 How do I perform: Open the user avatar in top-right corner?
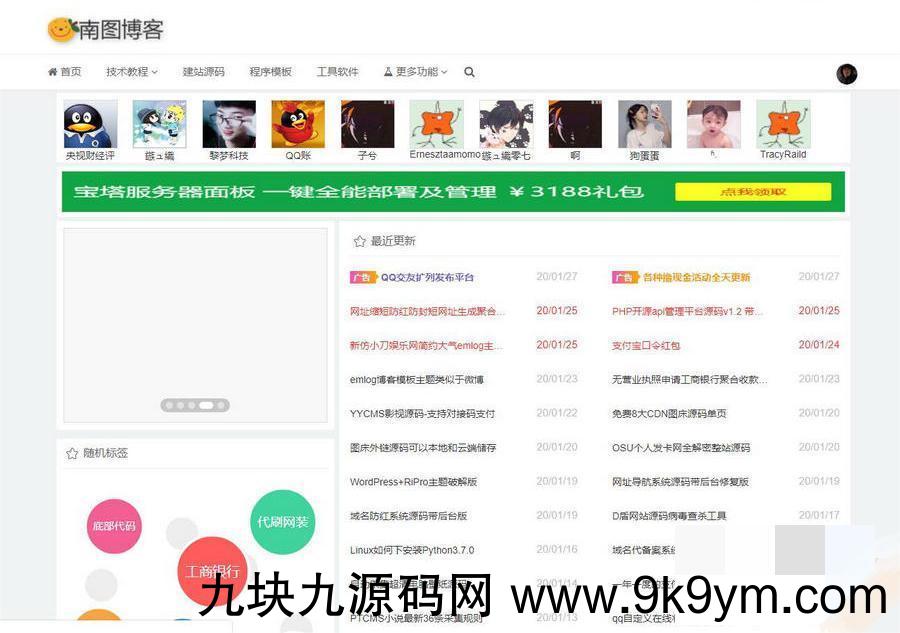point(846,73)
